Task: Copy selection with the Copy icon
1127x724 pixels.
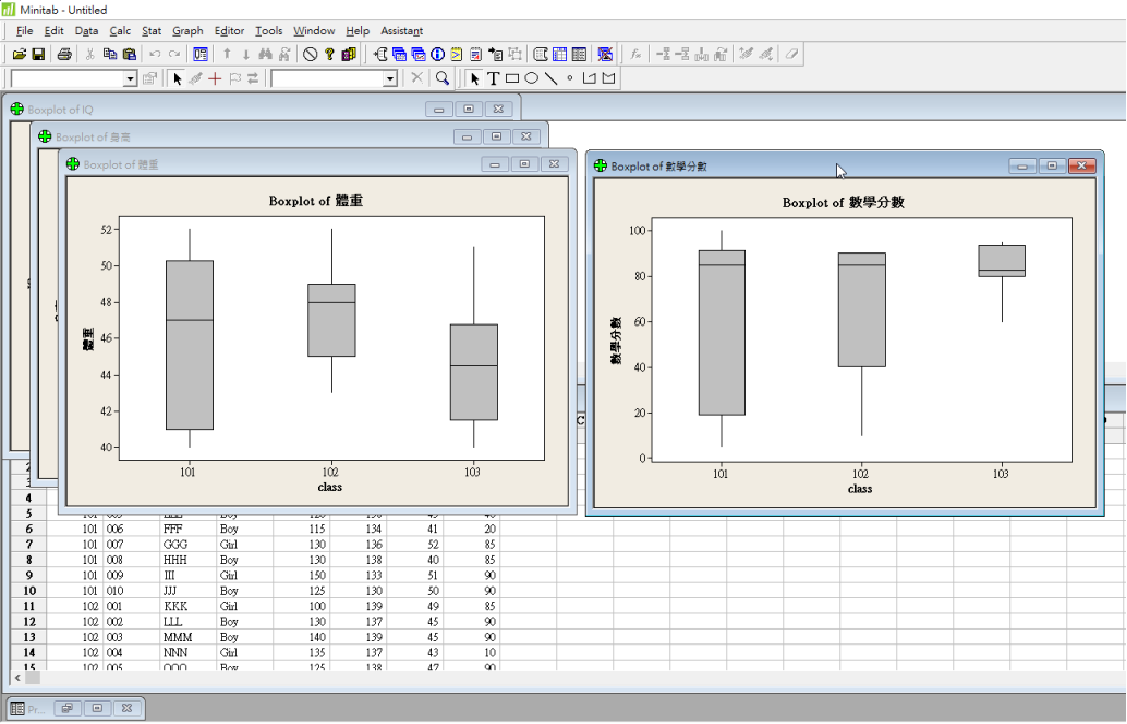Action: click(110, 54)
